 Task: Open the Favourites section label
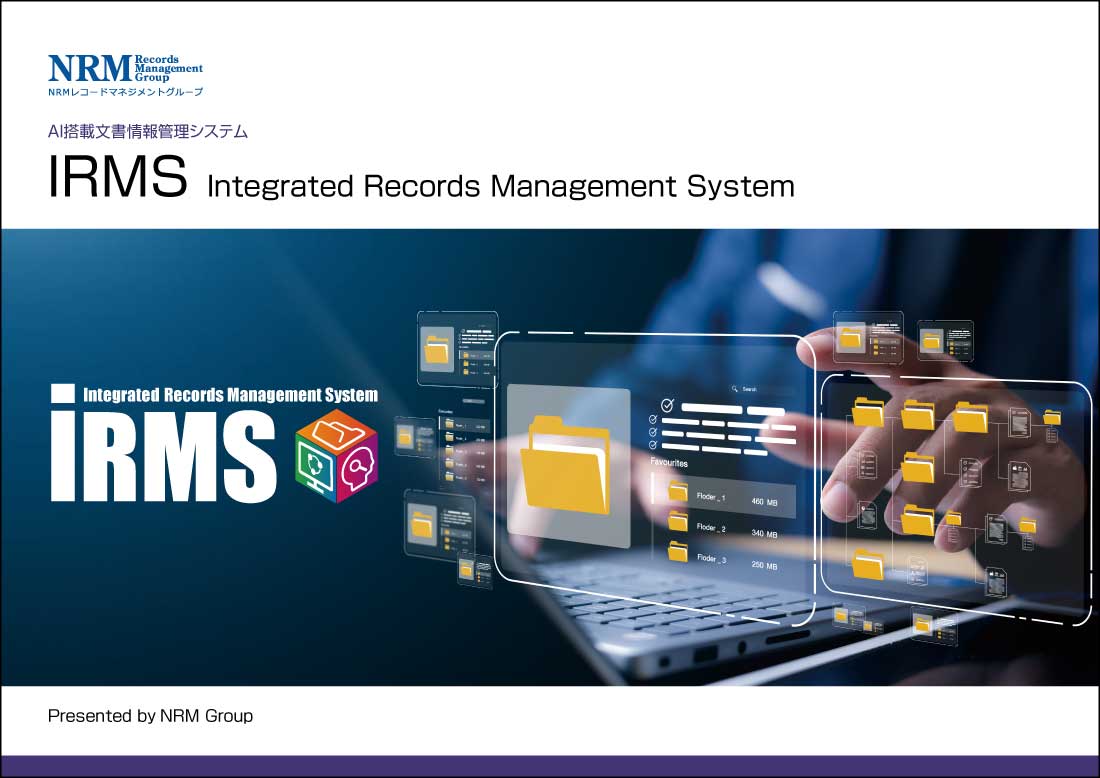point(669,462)
